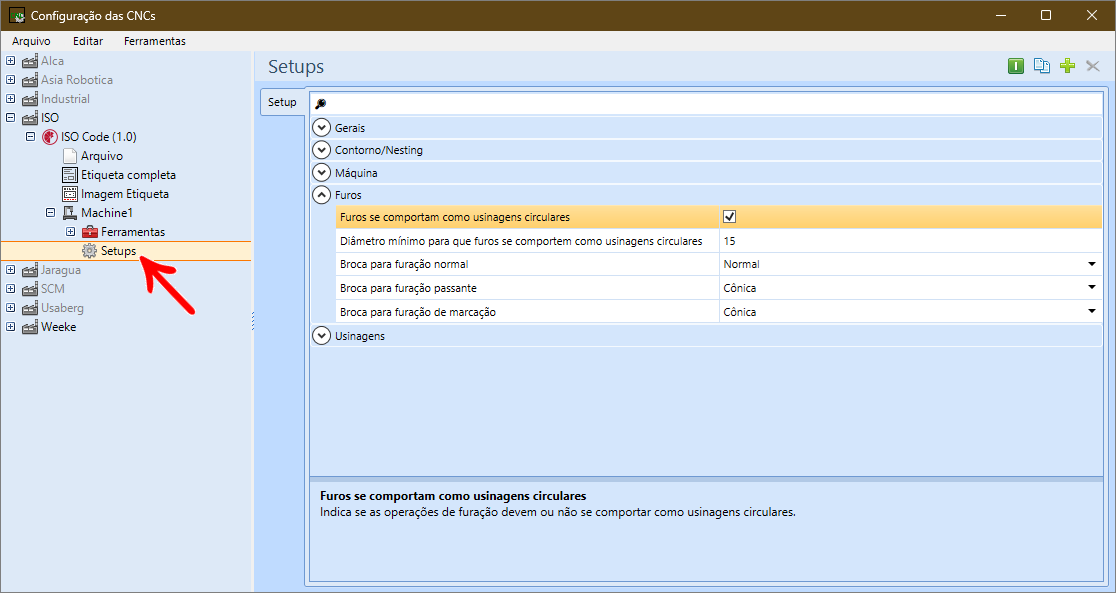The image size is (1116, 593).
Task: Open Broca para furação de marcação dropdown
Action: 1092,312
